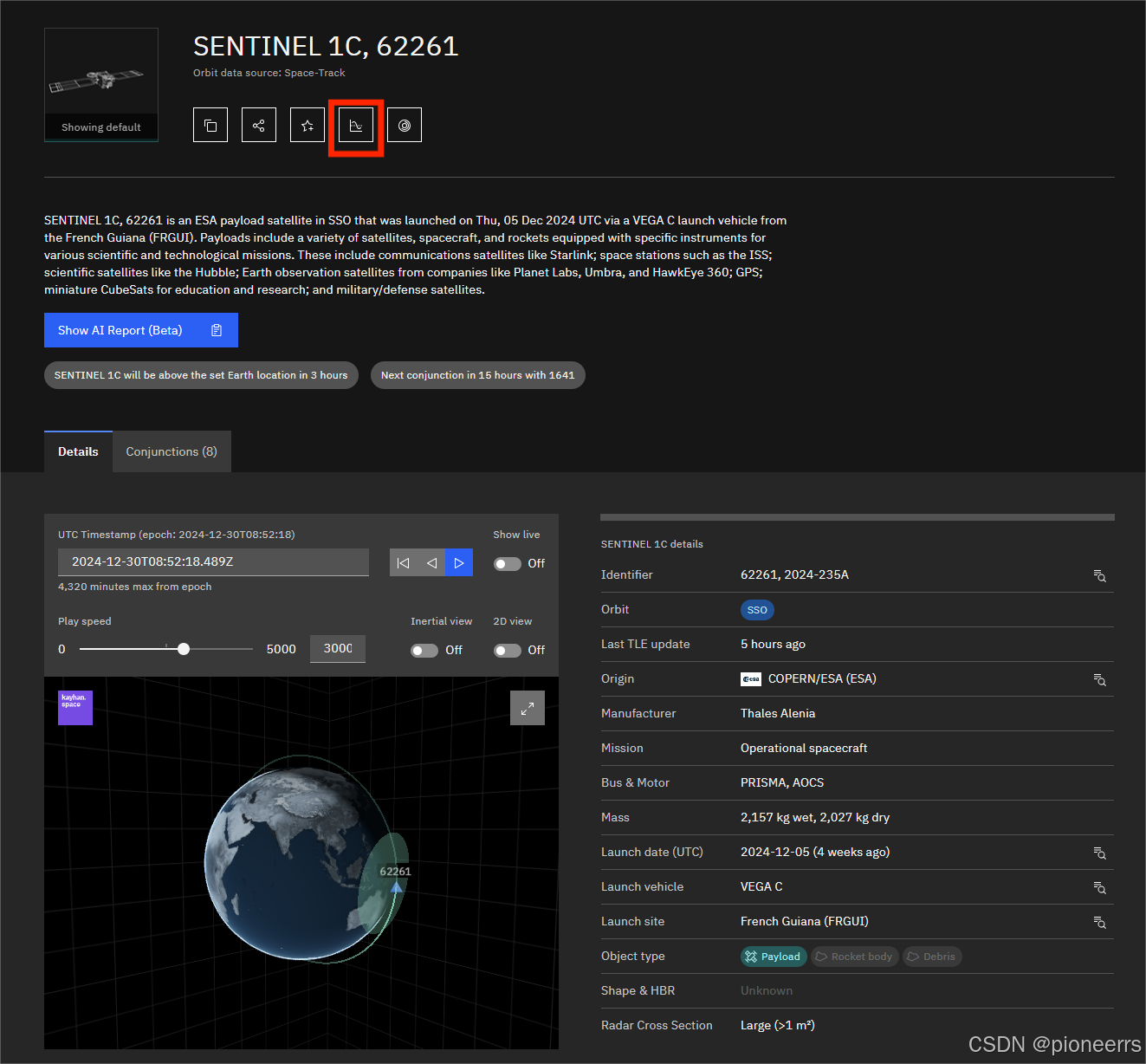This screenshot has height=1064, width=1146.
Task: Select the Details tab
Action: coord(78,451)
